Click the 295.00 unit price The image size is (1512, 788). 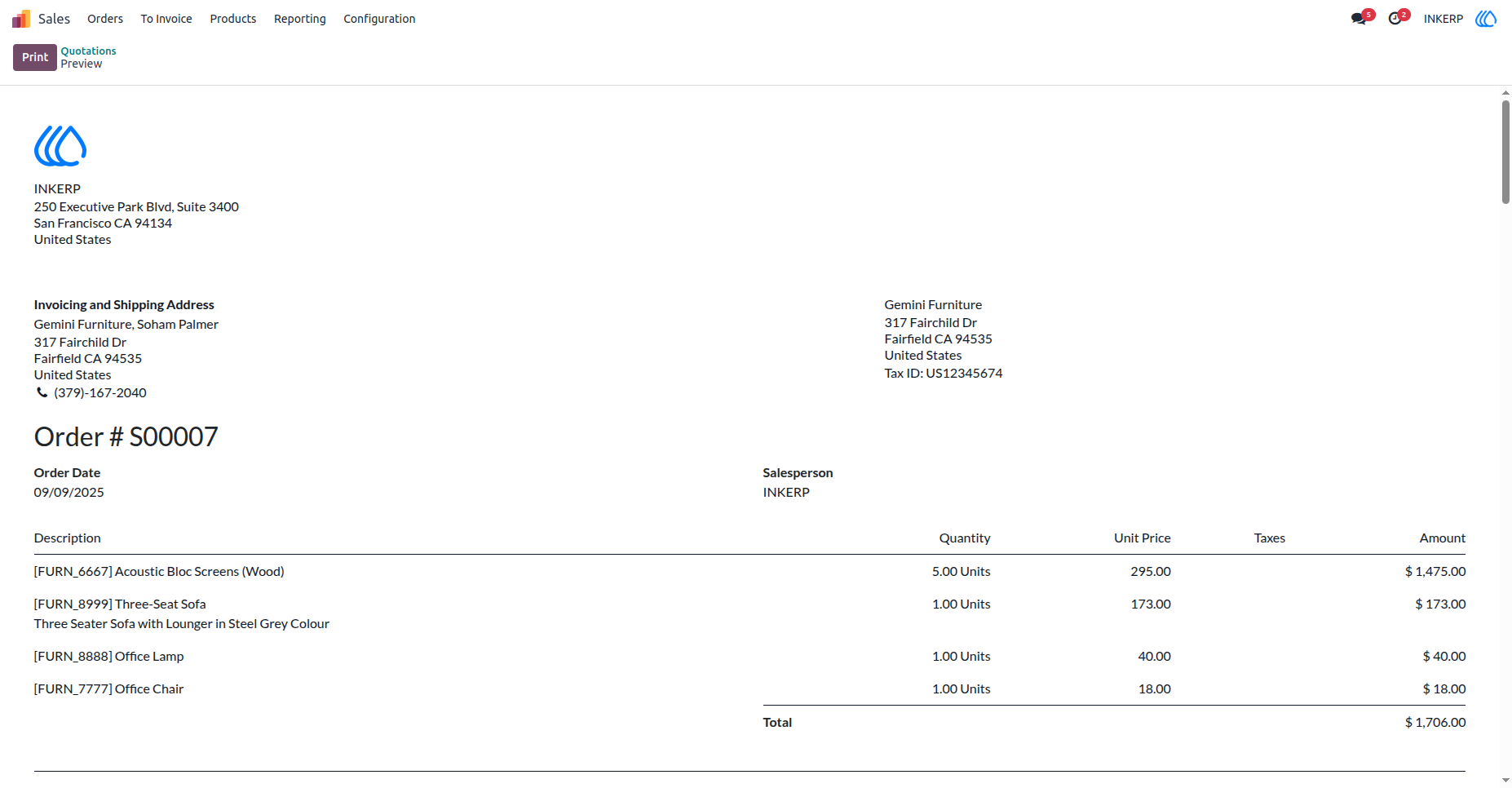pos(1151,572)
